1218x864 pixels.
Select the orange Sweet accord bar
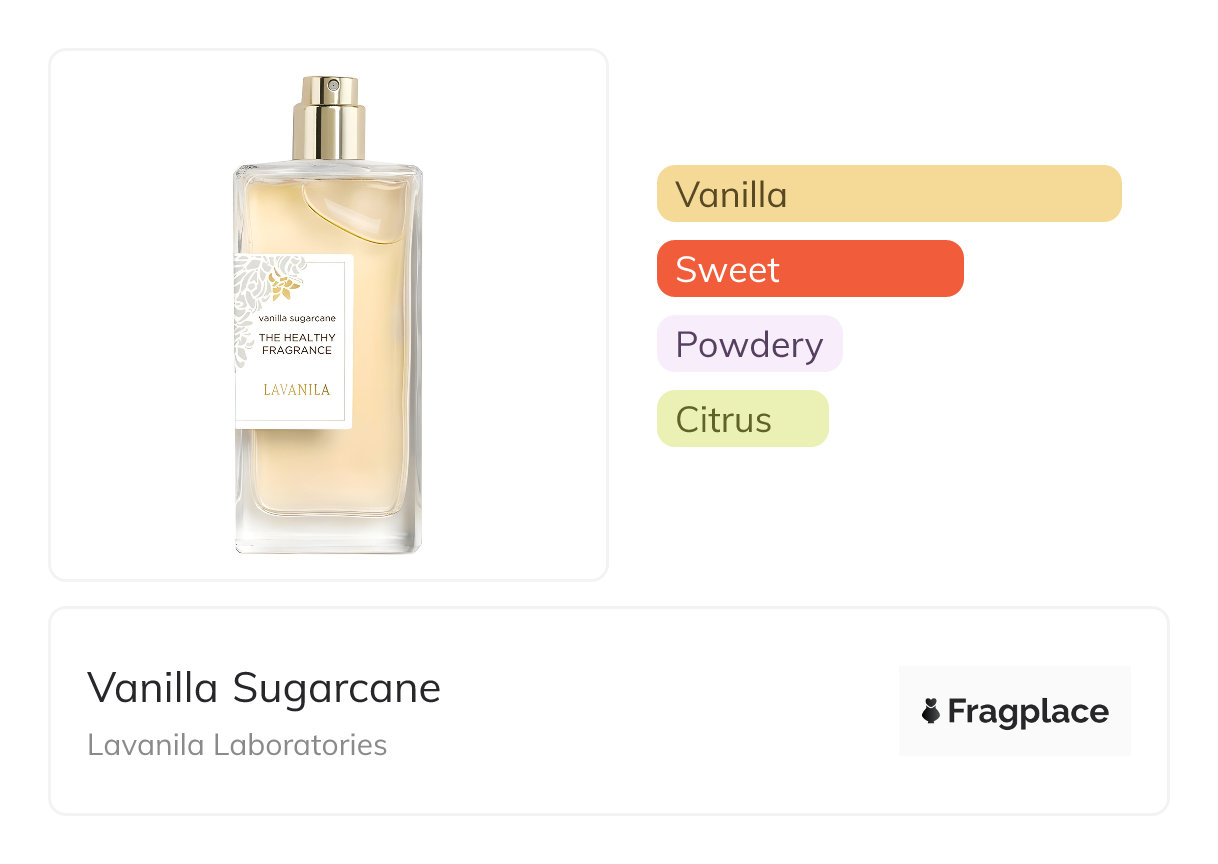(810, 269)
